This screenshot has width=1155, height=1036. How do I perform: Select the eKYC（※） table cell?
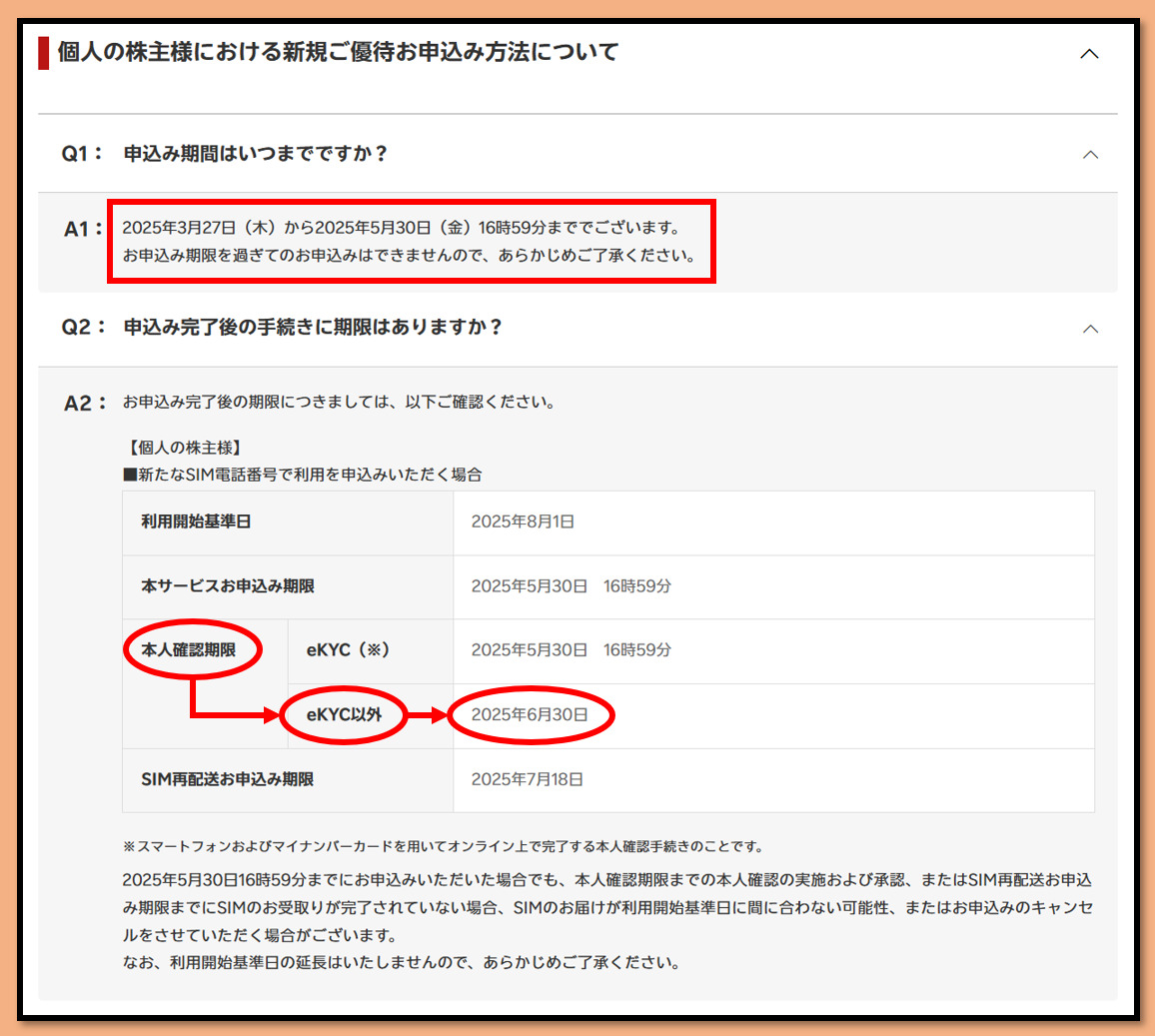click(348, 650)
